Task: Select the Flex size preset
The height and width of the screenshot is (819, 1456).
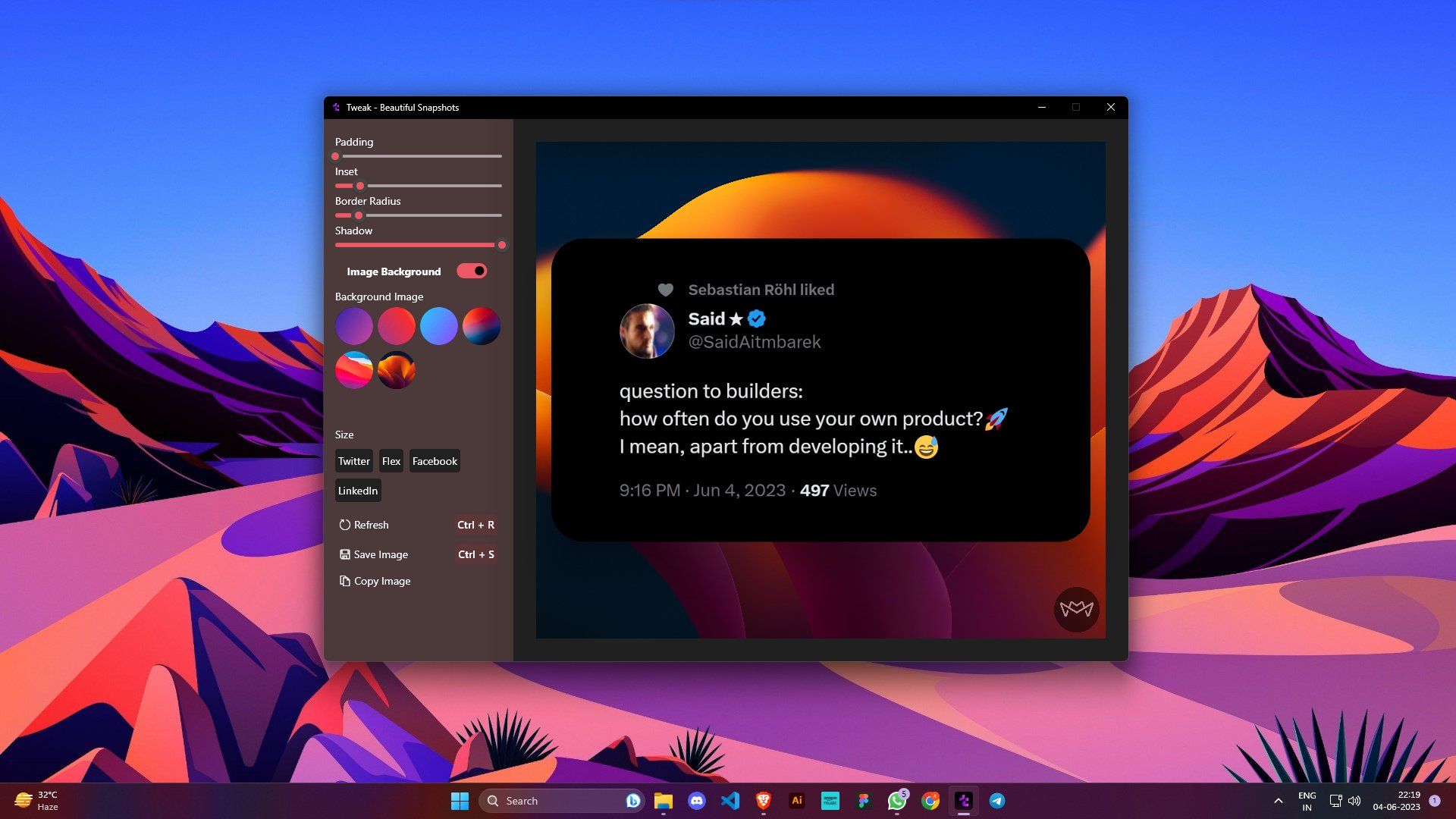Action: coord(391,460)
